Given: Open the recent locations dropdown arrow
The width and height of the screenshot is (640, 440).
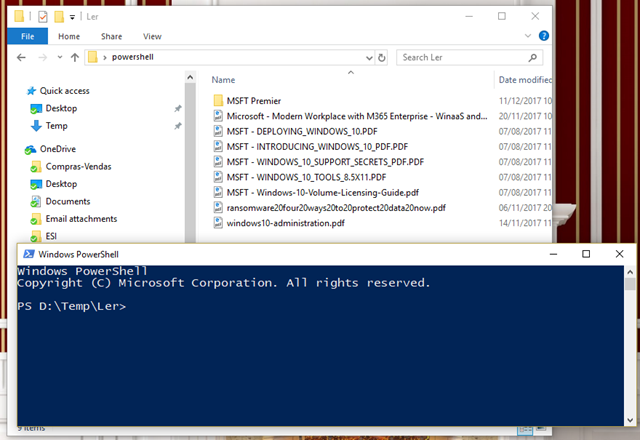Looking at the screenshot, I should (60, 57).
